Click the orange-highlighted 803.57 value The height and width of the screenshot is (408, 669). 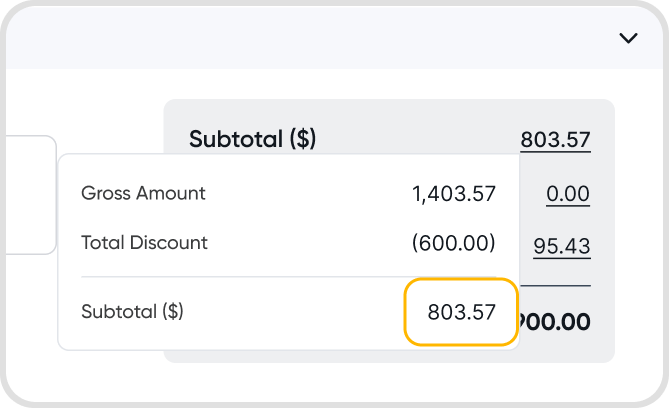[461, 312]
